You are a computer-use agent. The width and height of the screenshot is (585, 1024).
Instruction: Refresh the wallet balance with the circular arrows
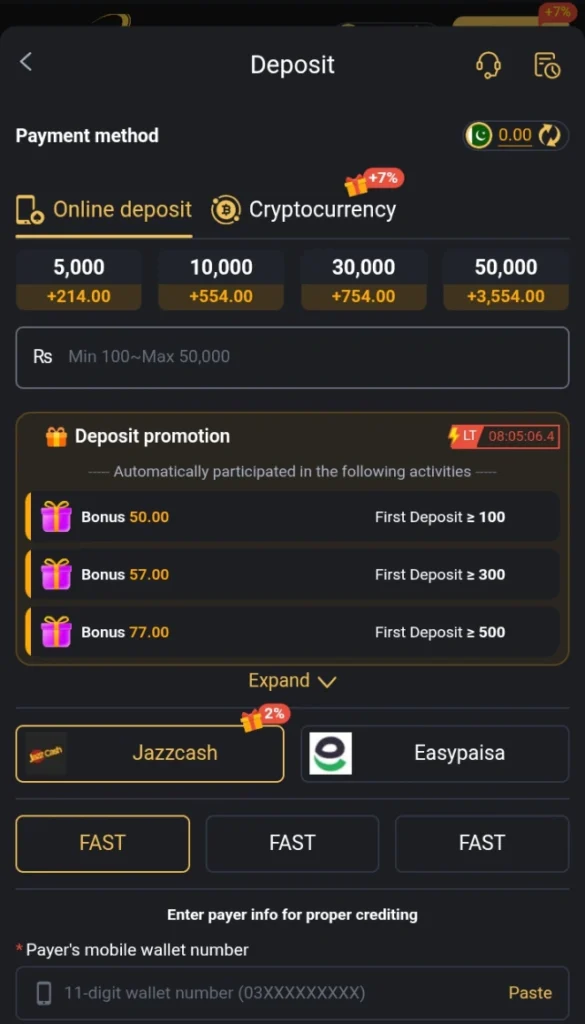[x=550, y=135]
